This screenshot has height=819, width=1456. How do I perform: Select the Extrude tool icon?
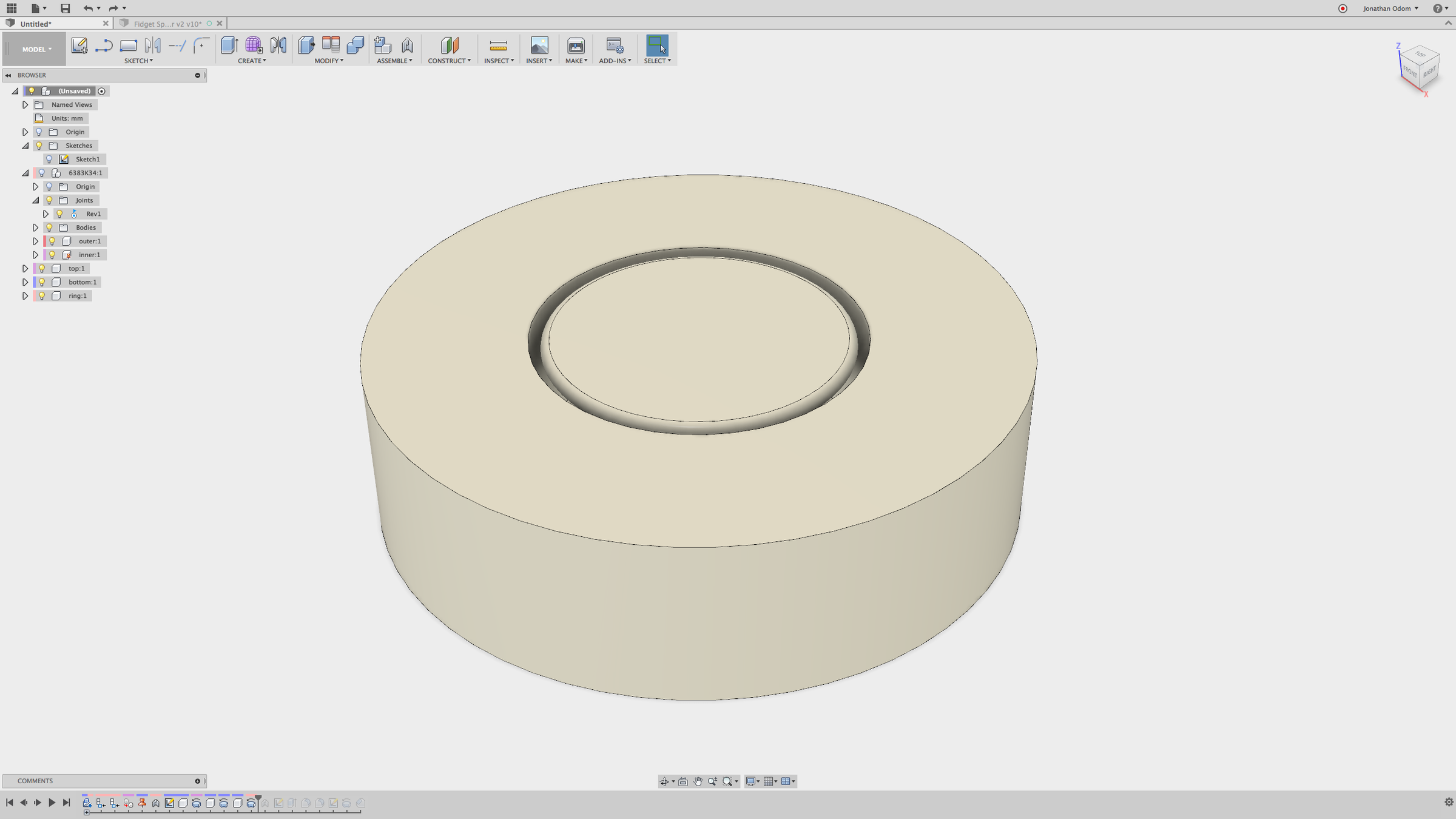pos(229,45)
